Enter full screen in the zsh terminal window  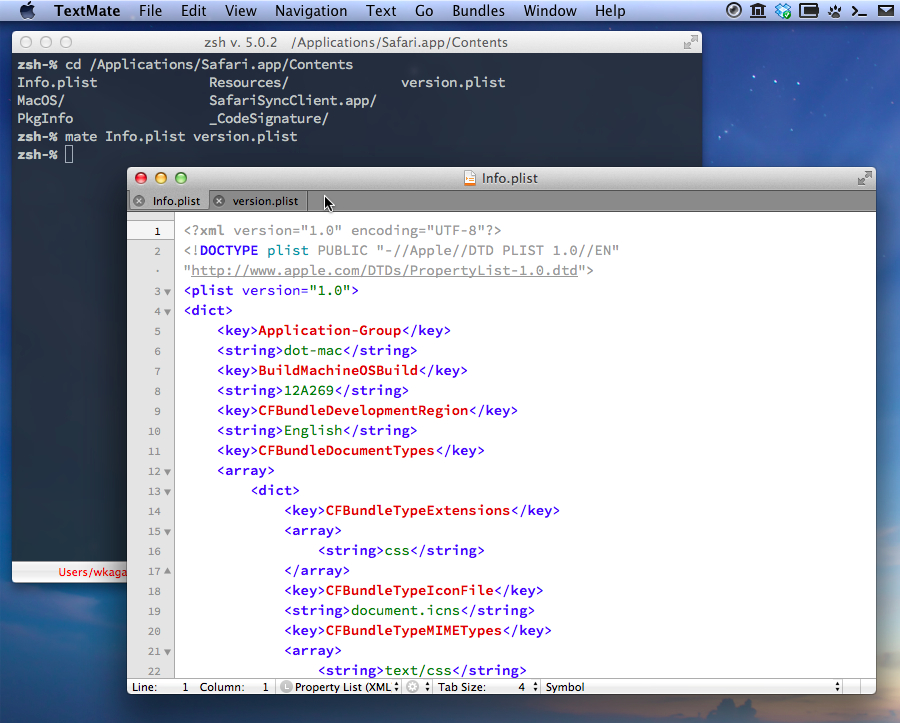coord(690,42)
